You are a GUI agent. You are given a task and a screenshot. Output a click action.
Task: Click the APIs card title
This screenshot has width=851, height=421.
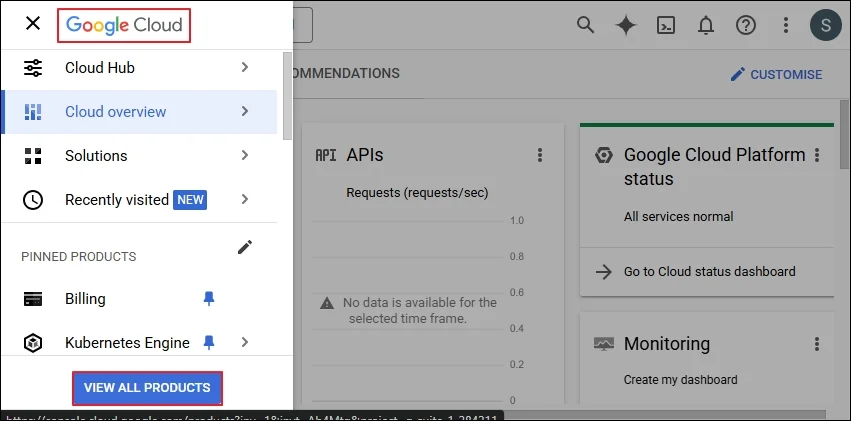tap(365, 155)
